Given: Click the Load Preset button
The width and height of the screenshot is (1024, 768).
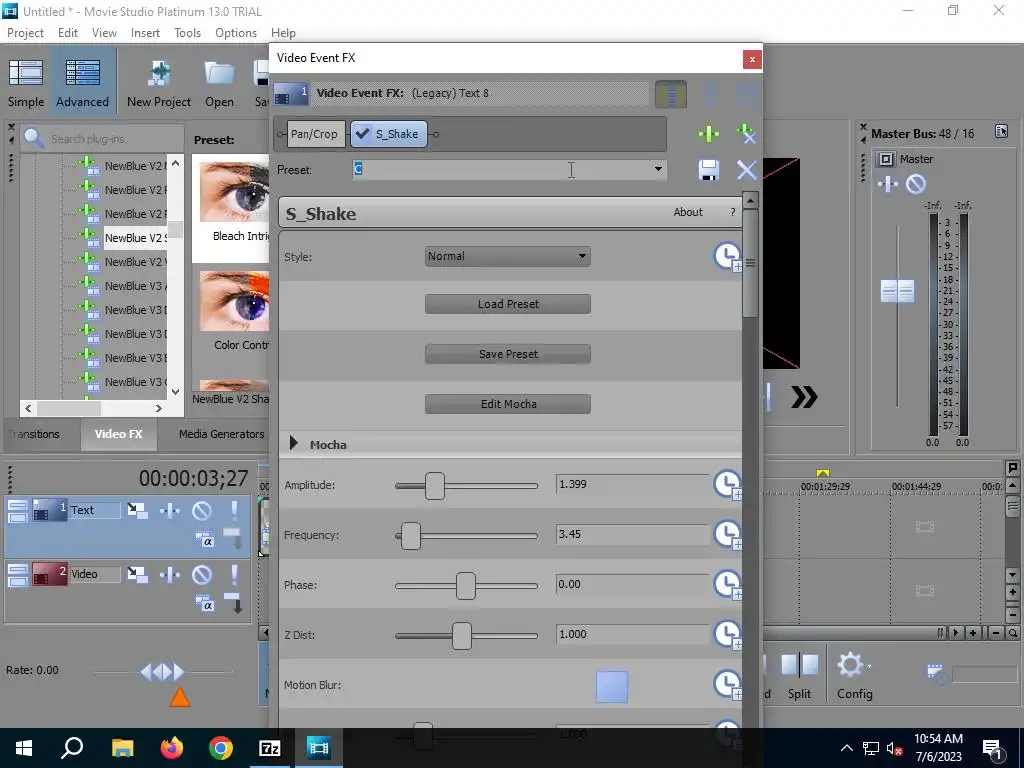Looking at the screenshot, I should click(x=507, y=304).
